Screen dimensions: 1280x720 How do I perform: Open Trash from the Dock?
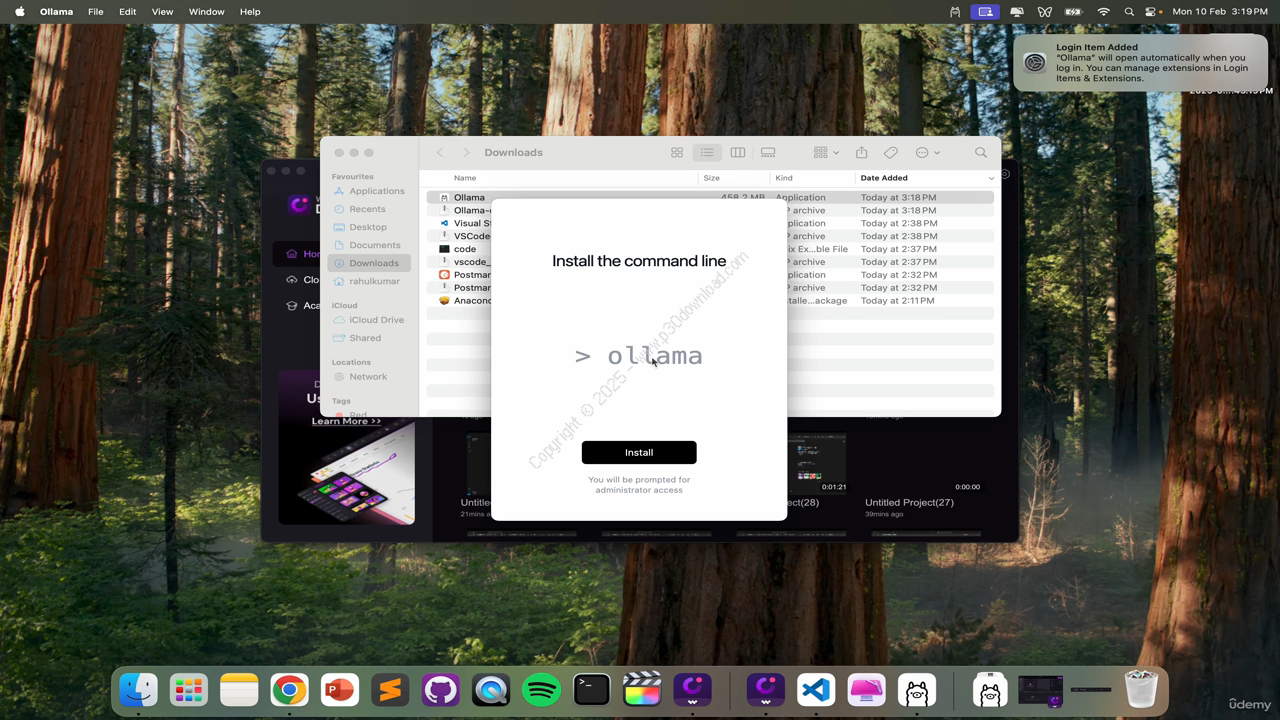coord(1141,690)
